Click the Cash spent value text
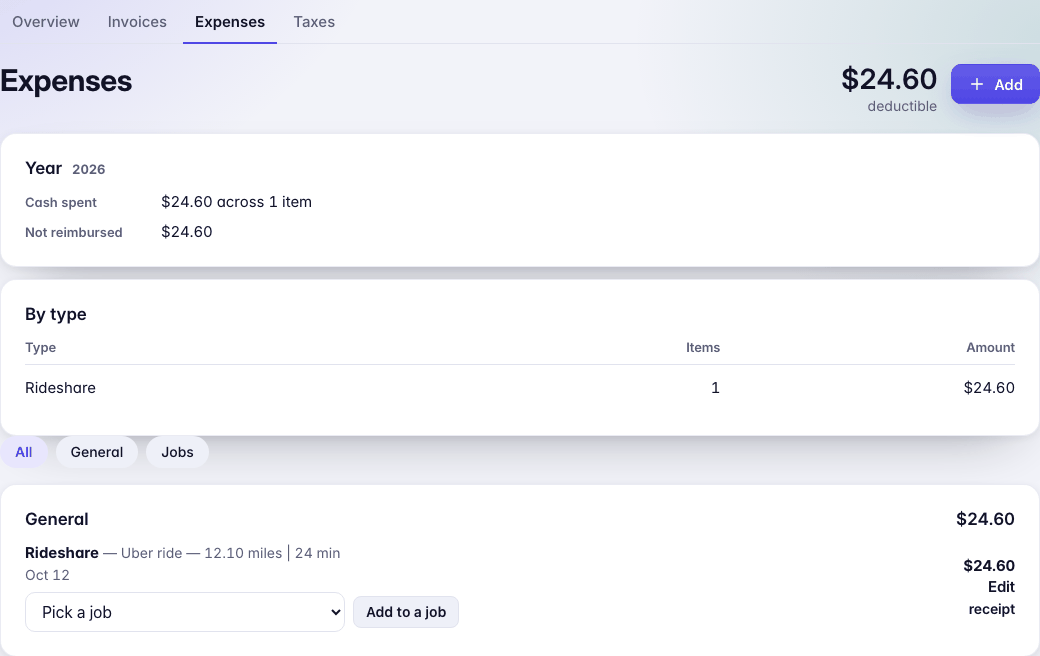Image resolution: width=1040 pixels, height=656 pixels. pyautogui.click(x=236, y=202)
